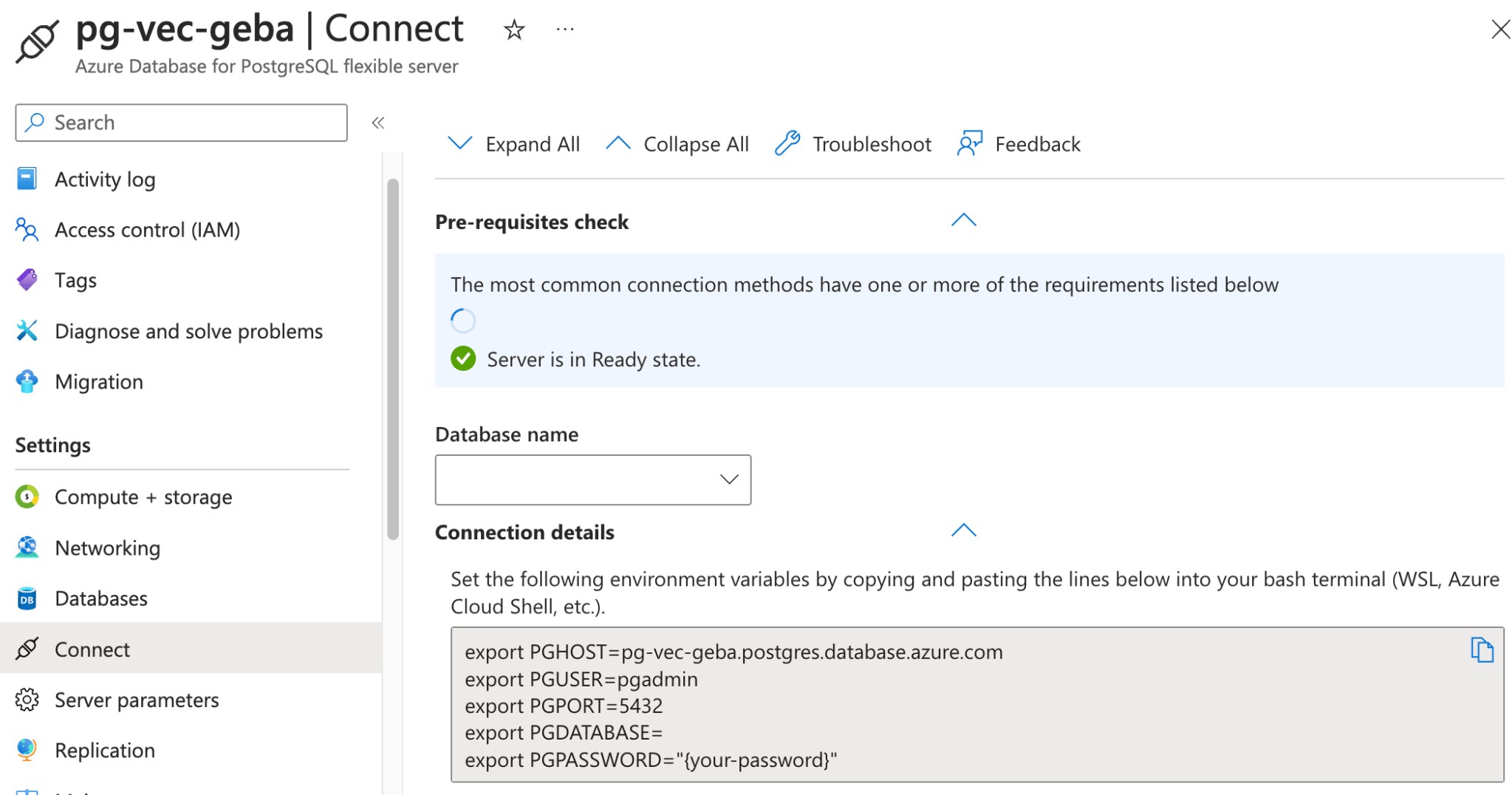Click the Troubleshoot button label
Image resolution: width=1512 pixels, height=795 pixels.
[872, 144]
